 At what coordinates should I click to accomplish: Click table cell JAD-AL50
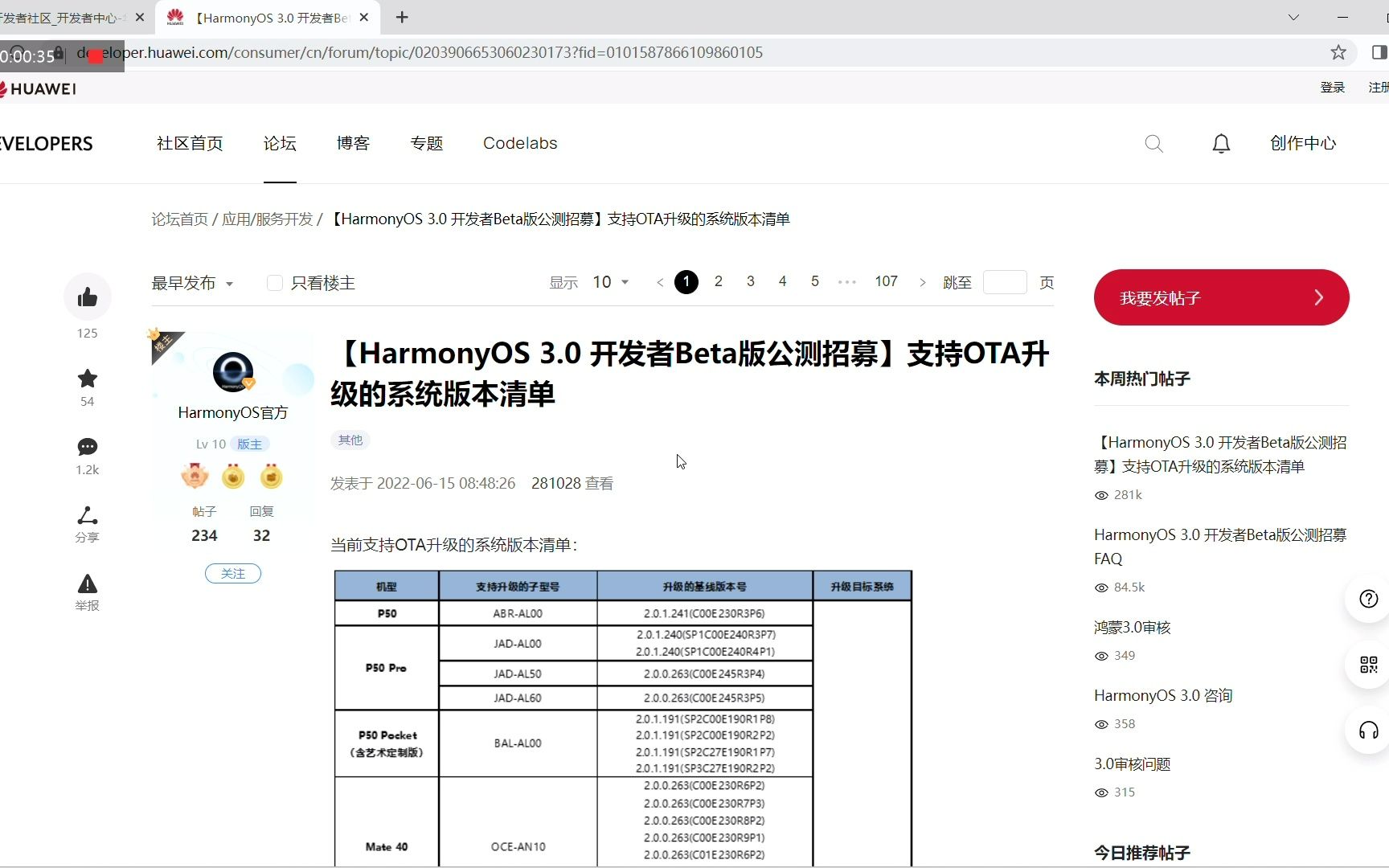click(518, 674)
